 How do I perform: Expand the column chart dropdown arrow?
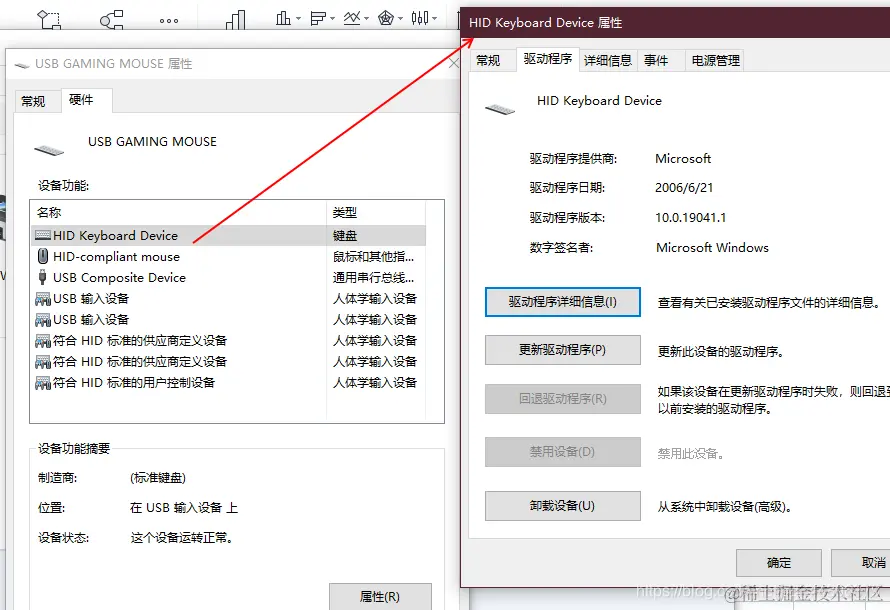pos(299,19)
